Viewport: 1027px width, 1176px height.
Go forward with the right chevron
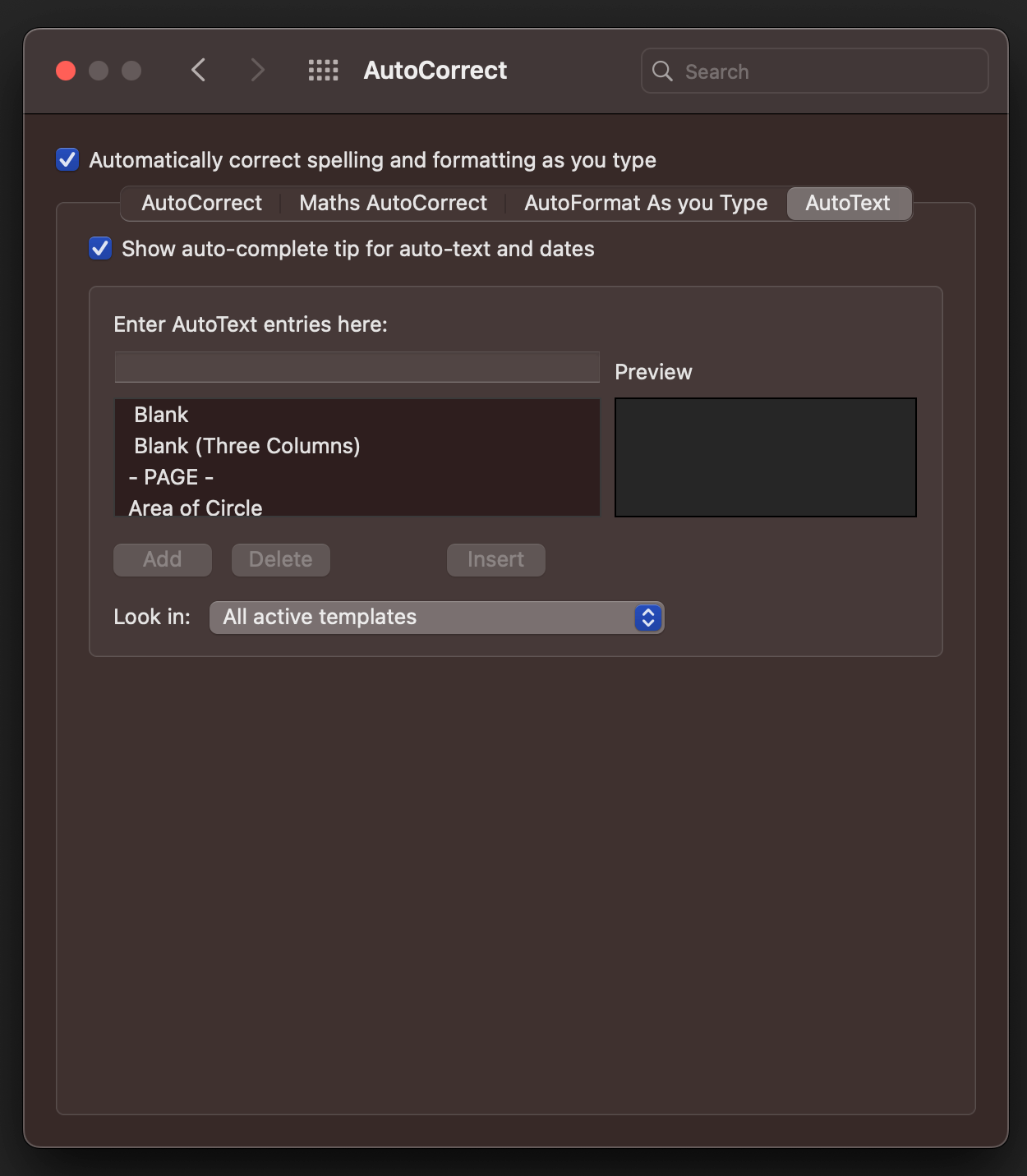coord(257,71)
